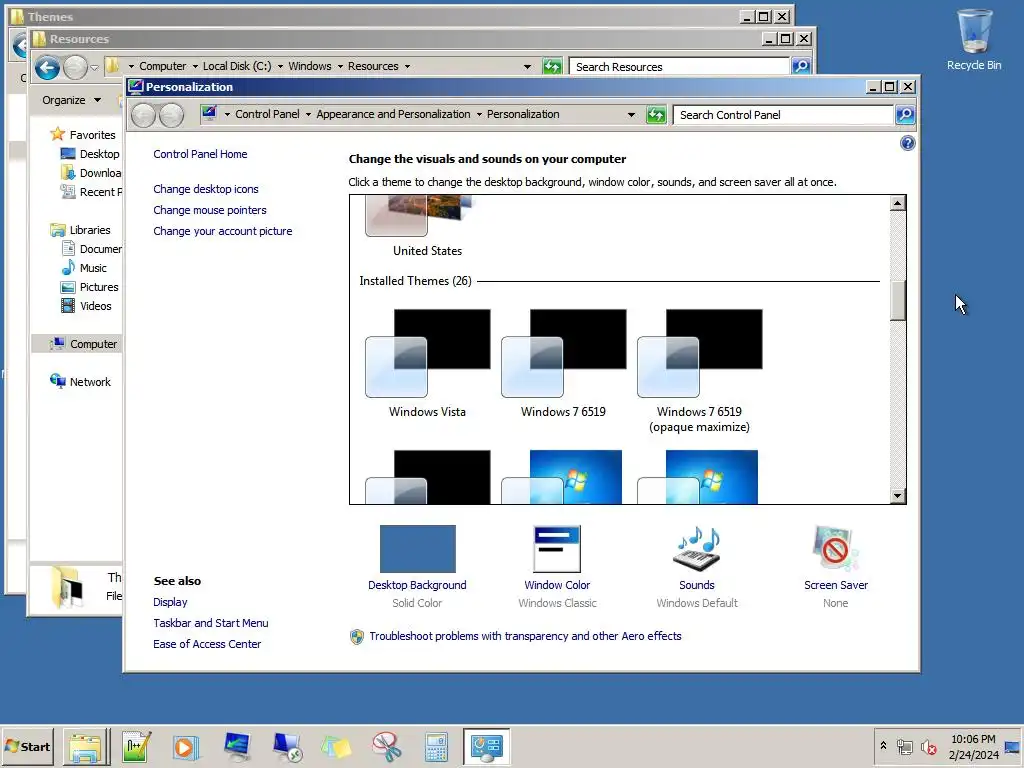Click the Start button
The width and height of the screenshot is (1024, 768).
(x=28, y=746)
